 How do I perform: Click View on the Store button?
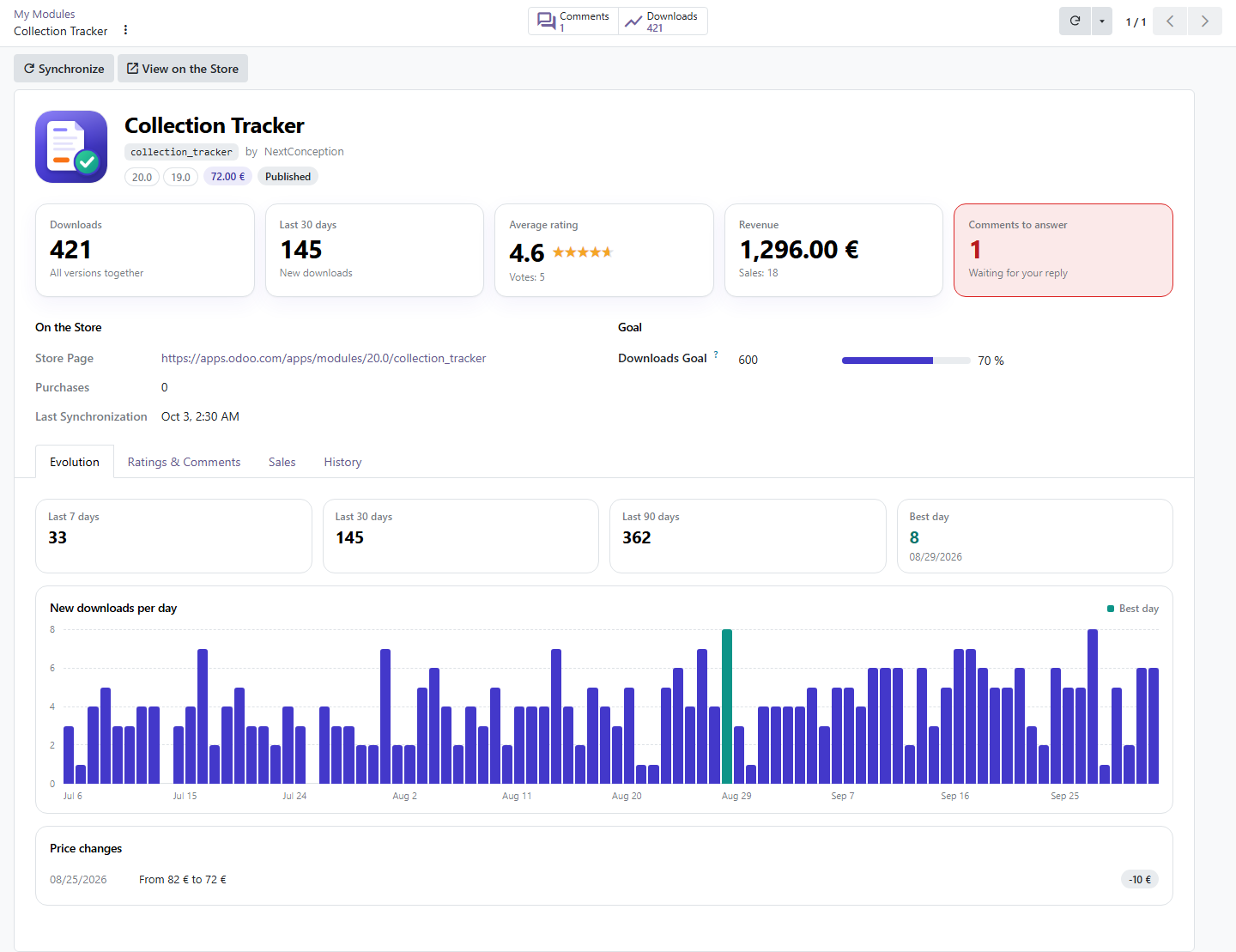pyautogui.click(x=183, y=69)
